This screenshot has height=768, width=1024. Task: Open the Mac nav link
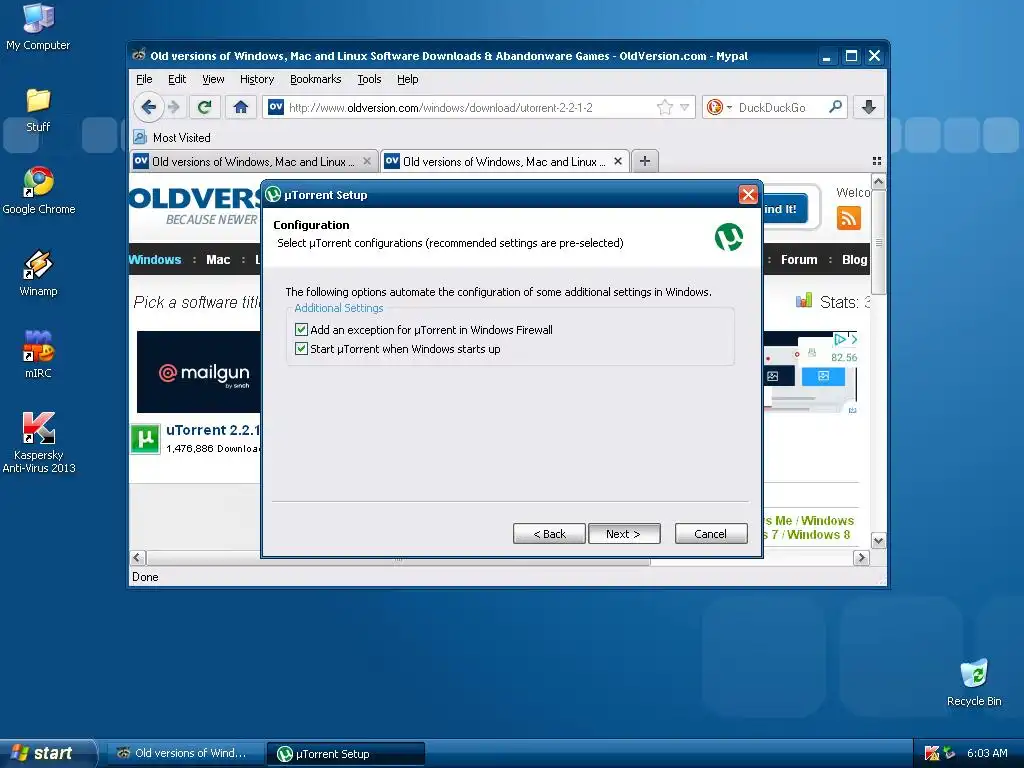(x=218, y=259)
